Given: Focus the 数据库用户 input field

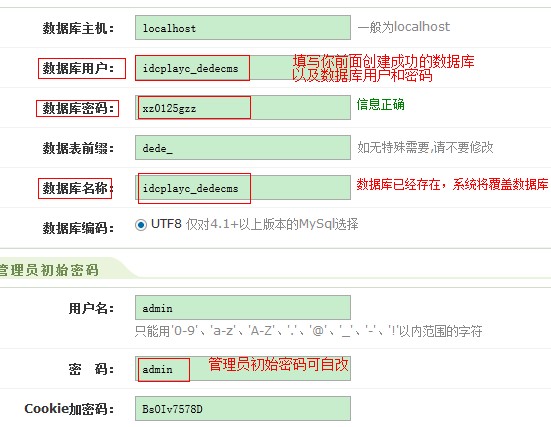Looking at the screenshot, I should pos(243,68).
